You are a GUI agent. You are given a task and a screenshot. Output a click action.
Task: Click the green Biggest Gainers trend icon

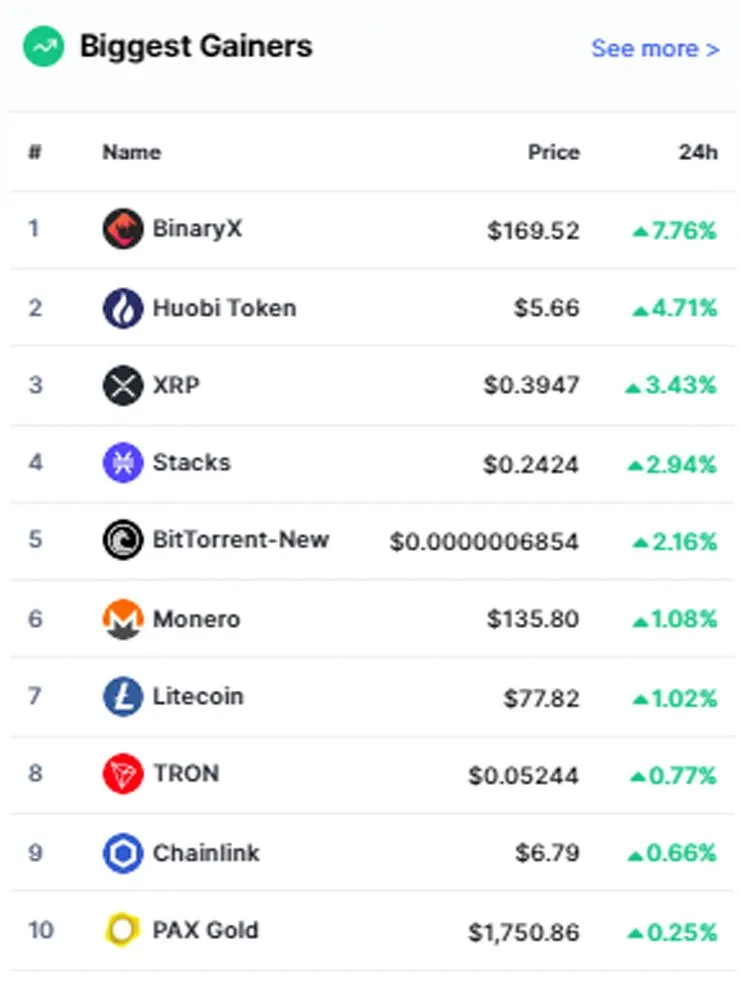pyautogui.click(x=43, y=46)
